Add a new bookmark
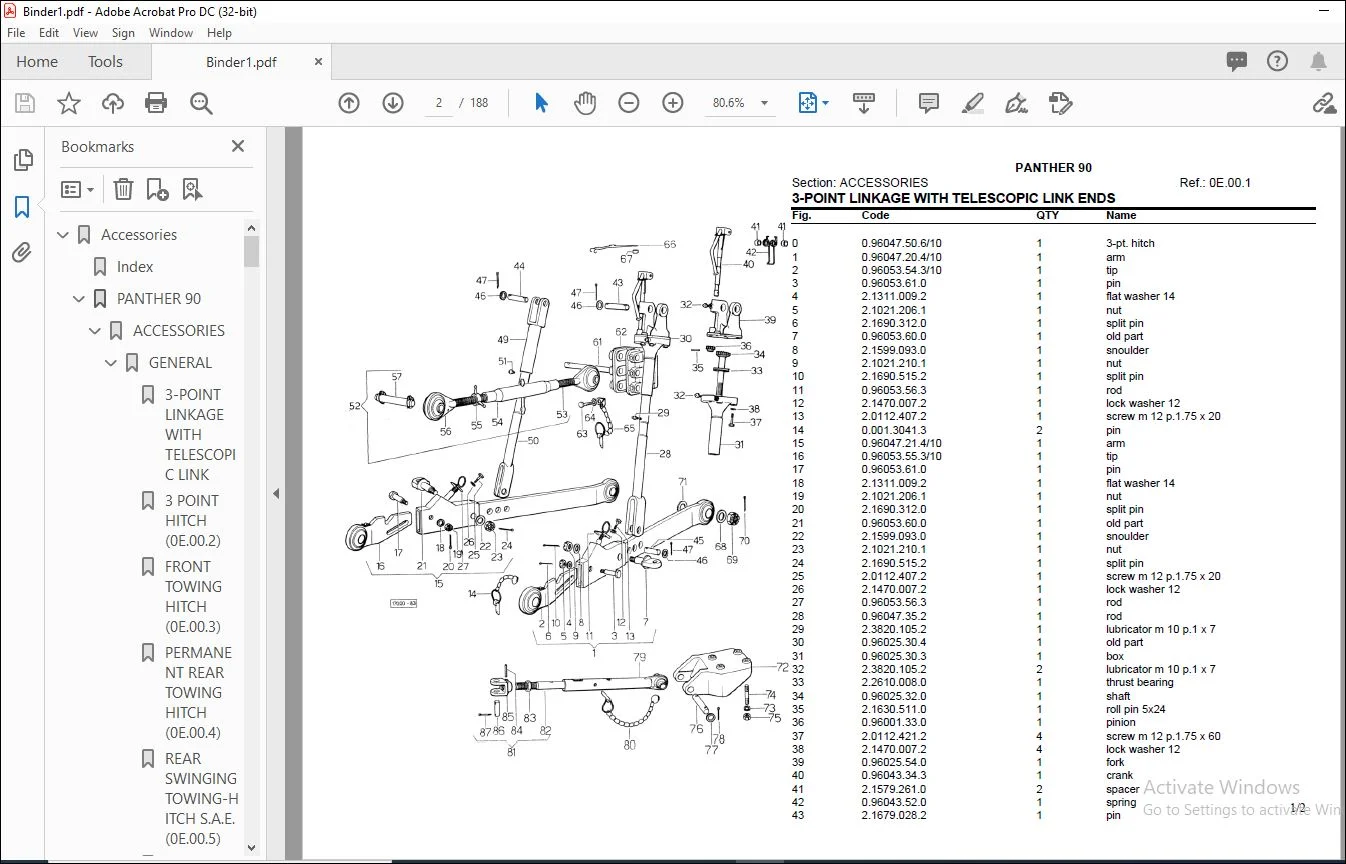 (x=157, y=189)
